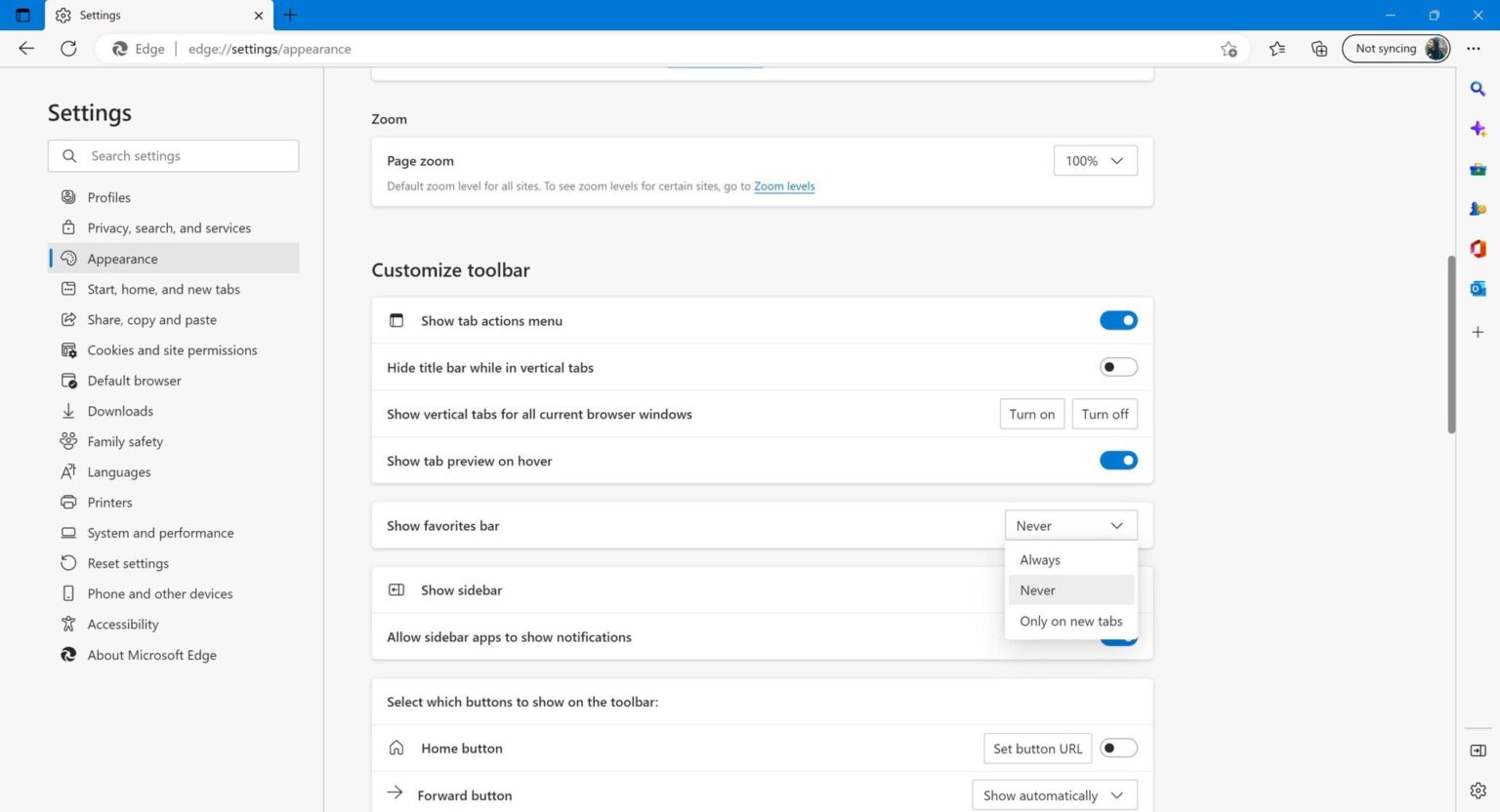The width and height of the screenshot is (1500, 812).
Task: Choose Only on new tabs option
Action: point(1070,621)
